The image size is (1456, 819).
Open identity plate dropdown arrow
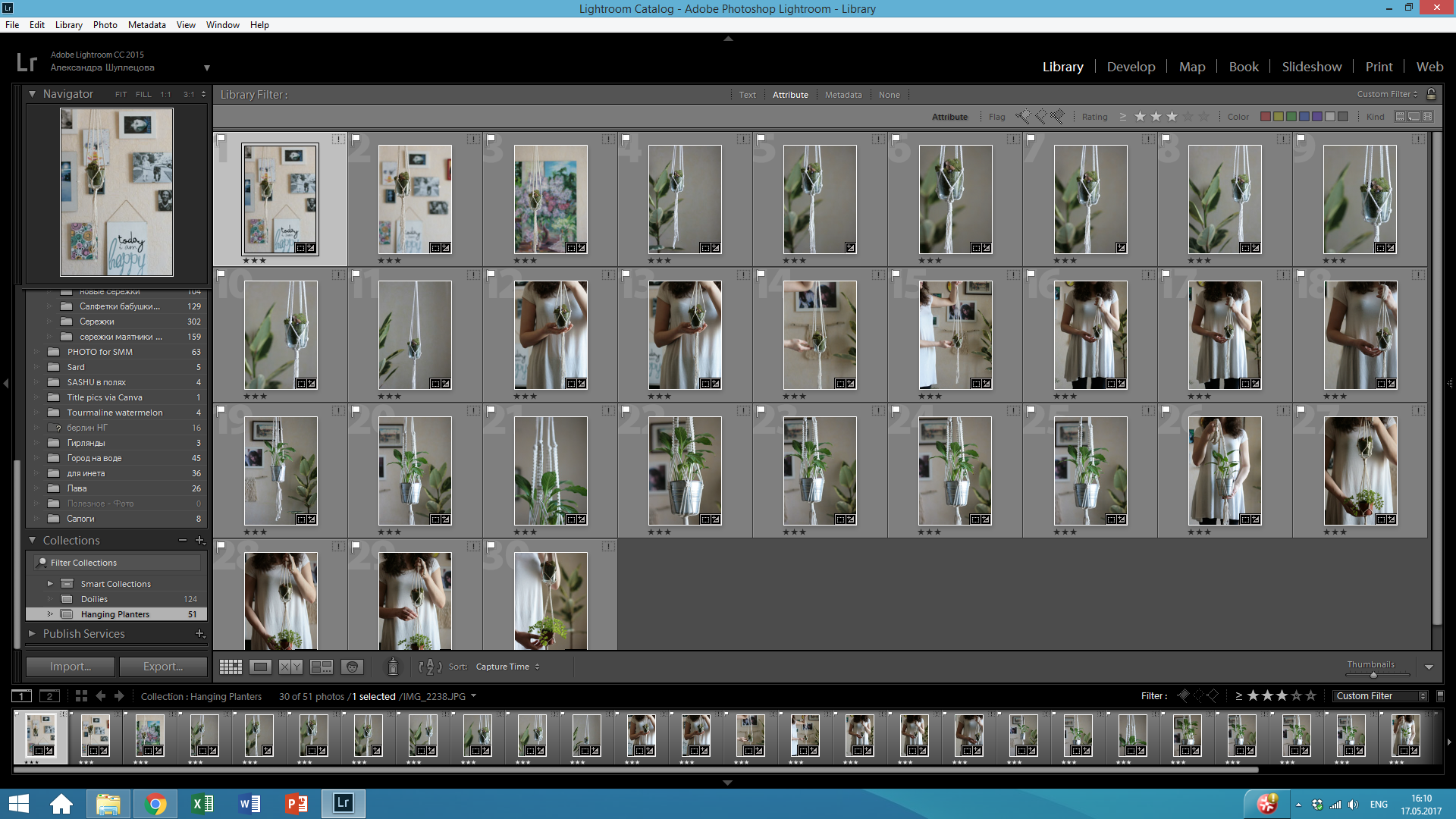point(206,68)
